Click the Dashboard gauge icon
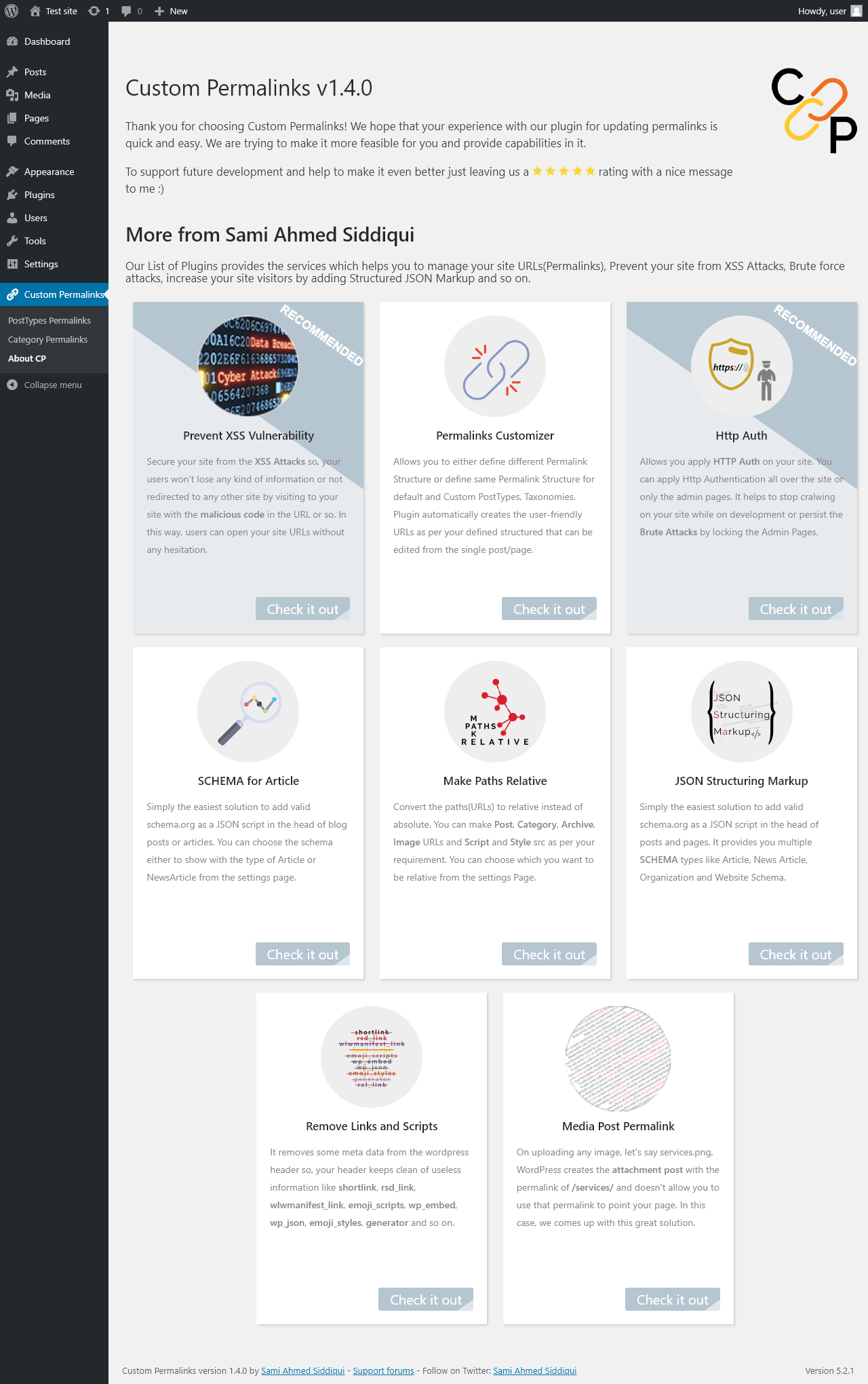This screenshot has width=868, height=1384. [x=12, y=41]
